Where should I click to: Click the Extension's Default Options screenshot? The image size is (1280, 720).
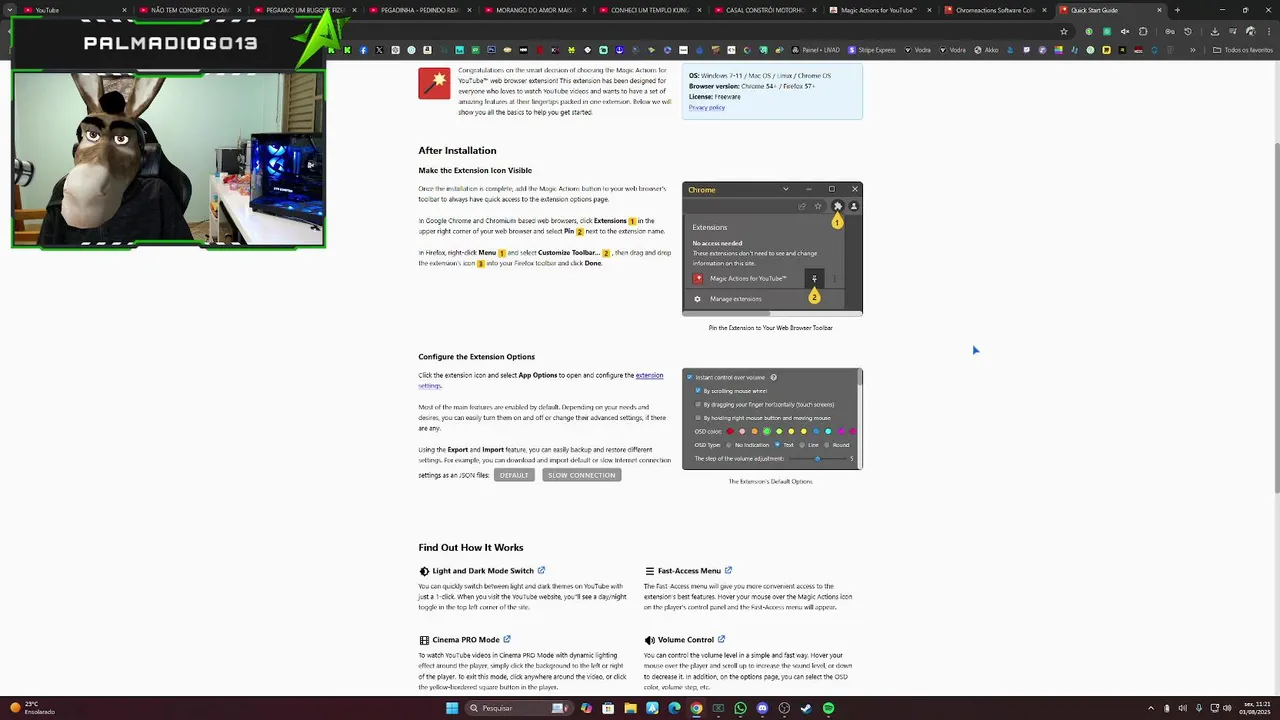tap(772, 419)
